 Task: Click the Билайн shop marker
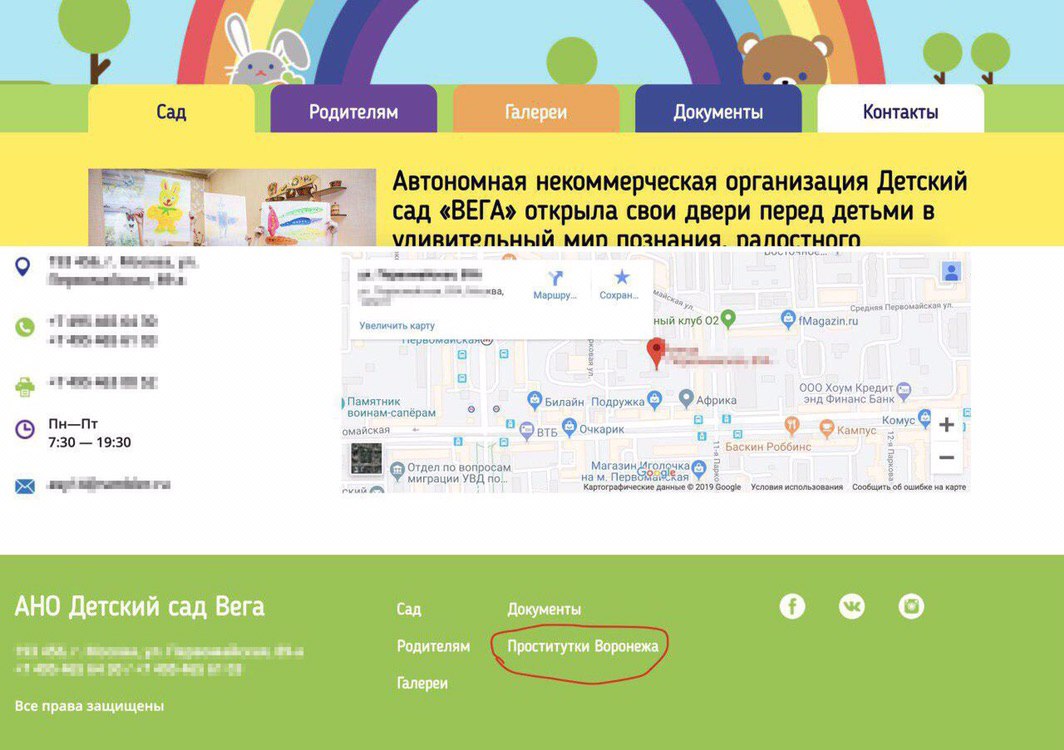click(x=535, y=399)
